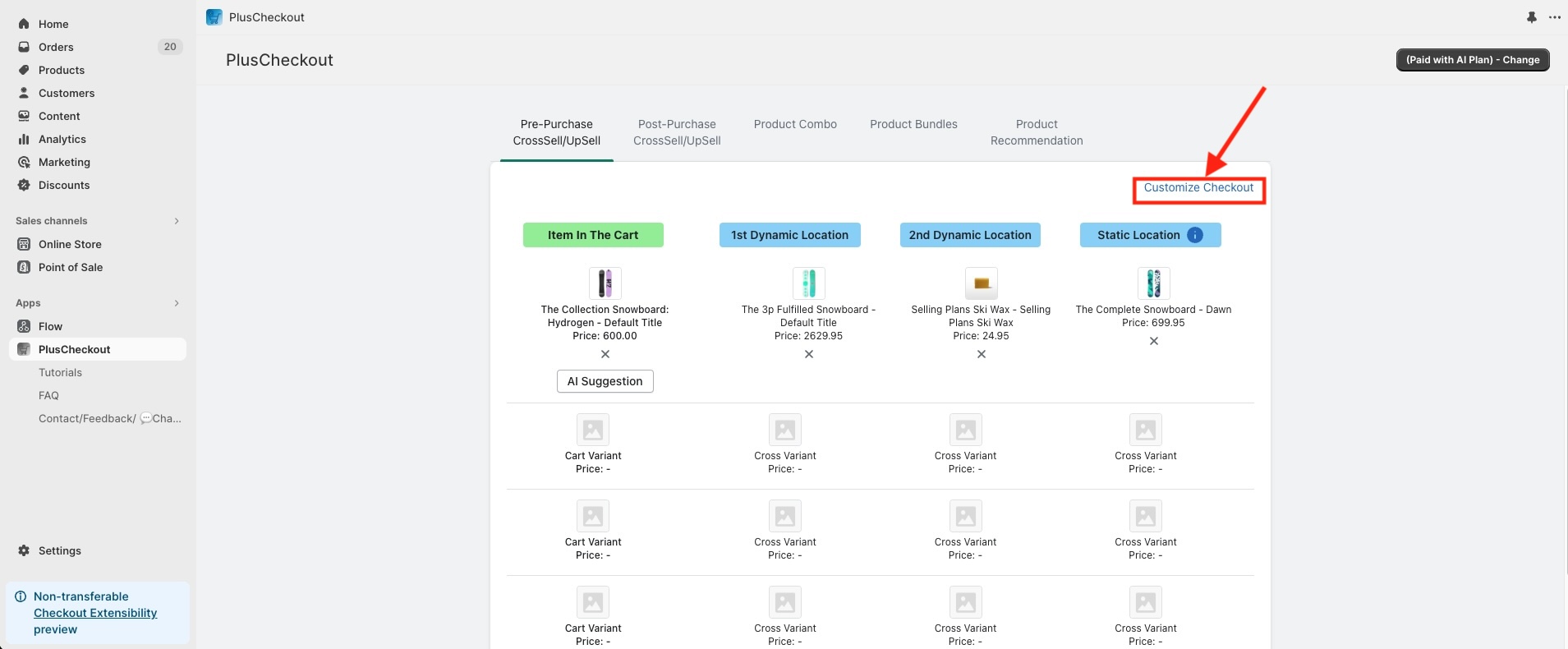Screen dimensions: 1568x649
Task: Expand the Sales channels section
Action: (x=177, y=221)
